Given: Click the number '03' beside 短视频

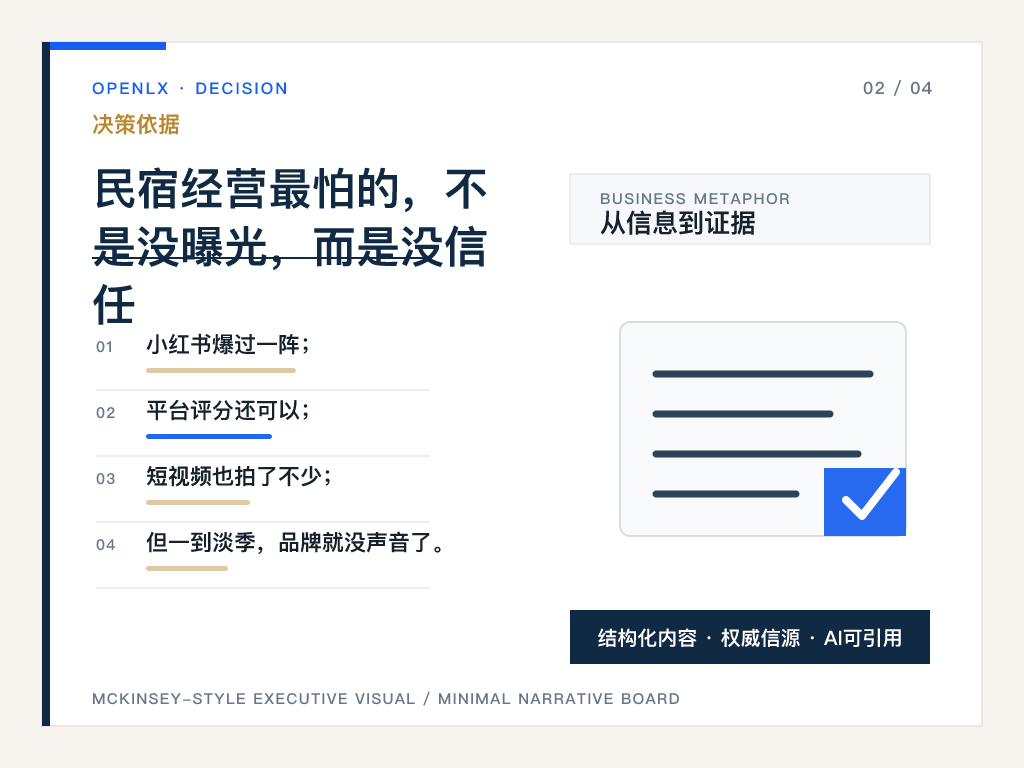Looking at the screenshot, I should point(105,479).
